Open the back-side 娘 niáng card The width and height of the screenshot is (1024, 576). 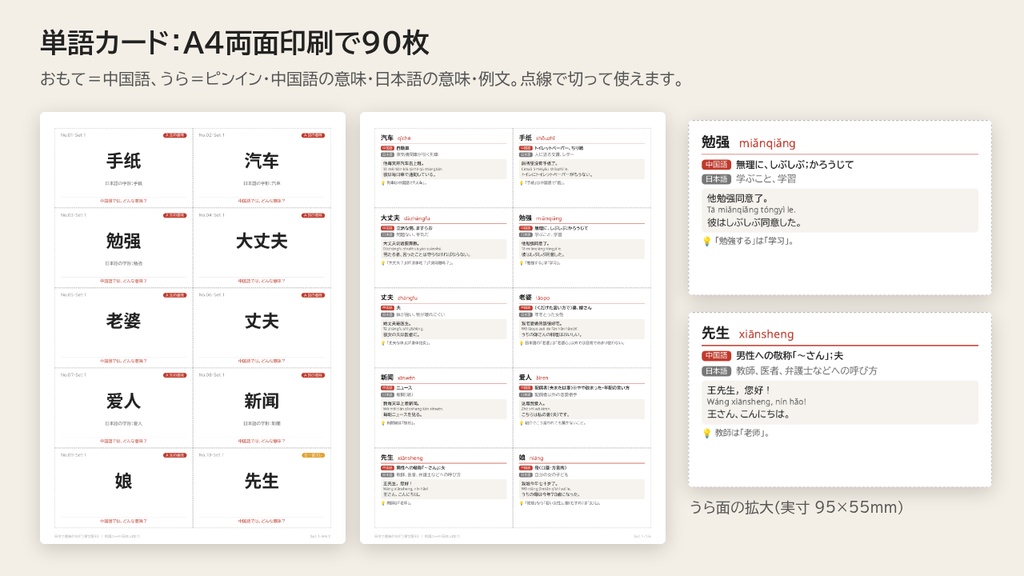(582, 488)
